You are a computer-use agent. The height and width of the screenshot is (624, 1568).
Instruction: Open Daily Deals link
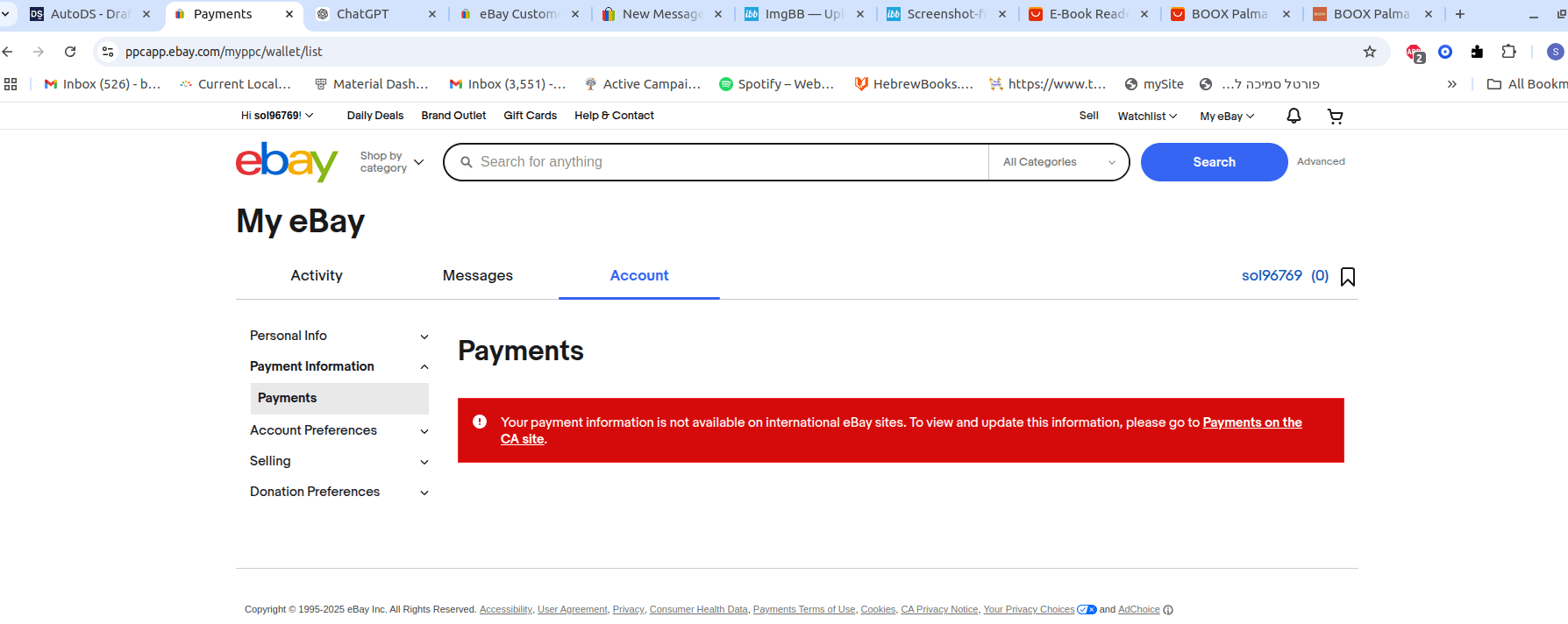coord(375,116)
